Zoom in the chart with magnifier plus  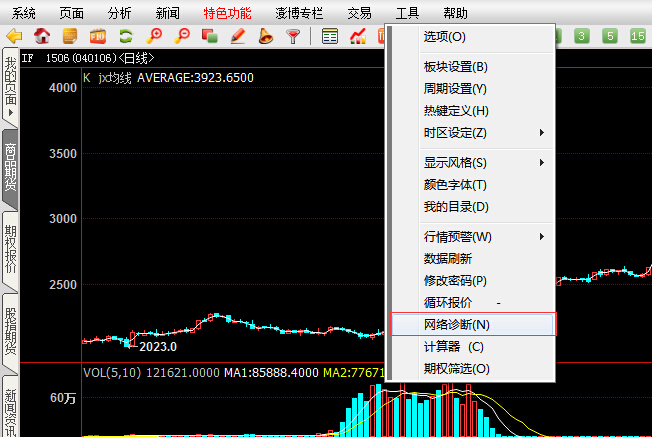154,37
